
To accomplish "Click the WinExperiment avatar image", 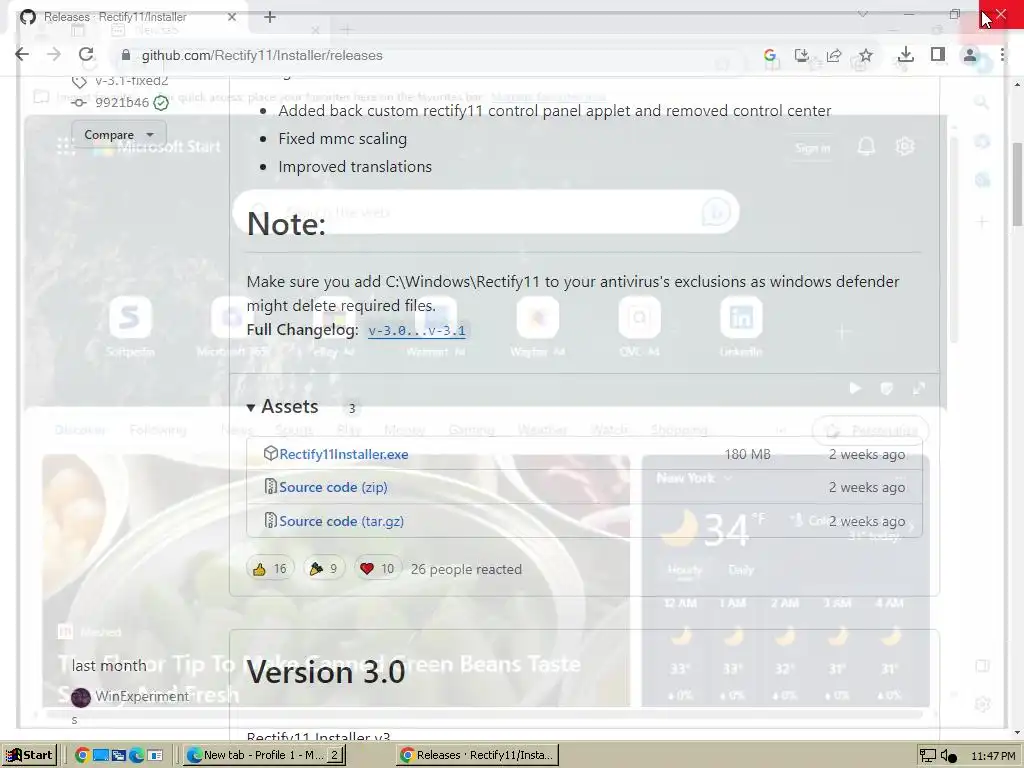I will [81, 697].
